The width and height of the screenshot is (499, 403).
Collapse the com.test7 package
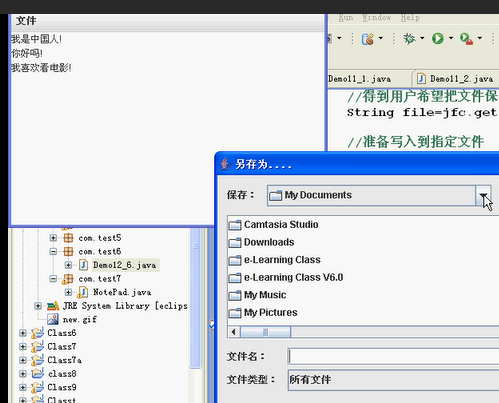pos(53,279)
